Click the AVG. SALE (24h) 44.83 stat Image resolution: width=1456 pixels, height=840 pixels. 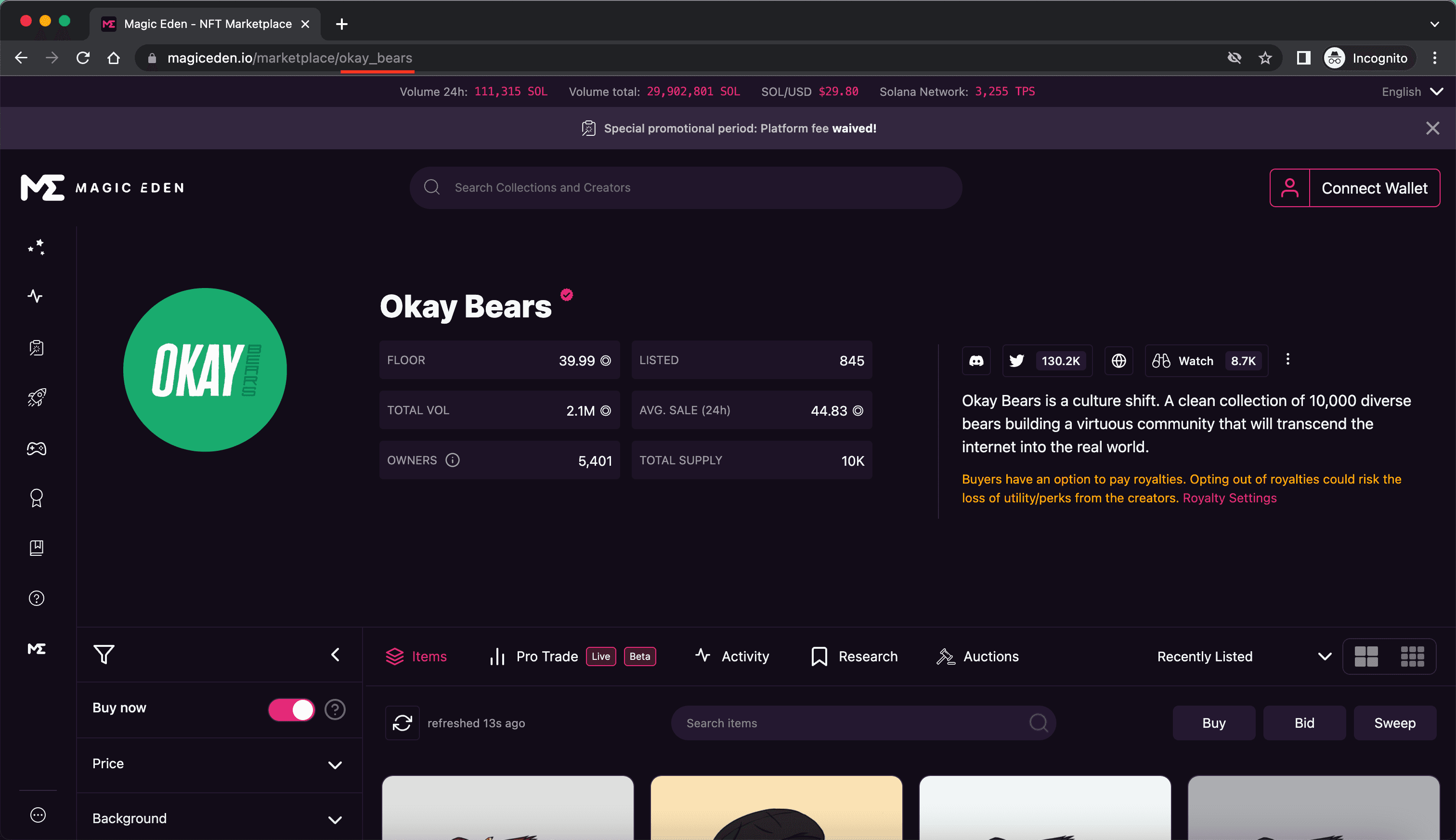point(752,410)
